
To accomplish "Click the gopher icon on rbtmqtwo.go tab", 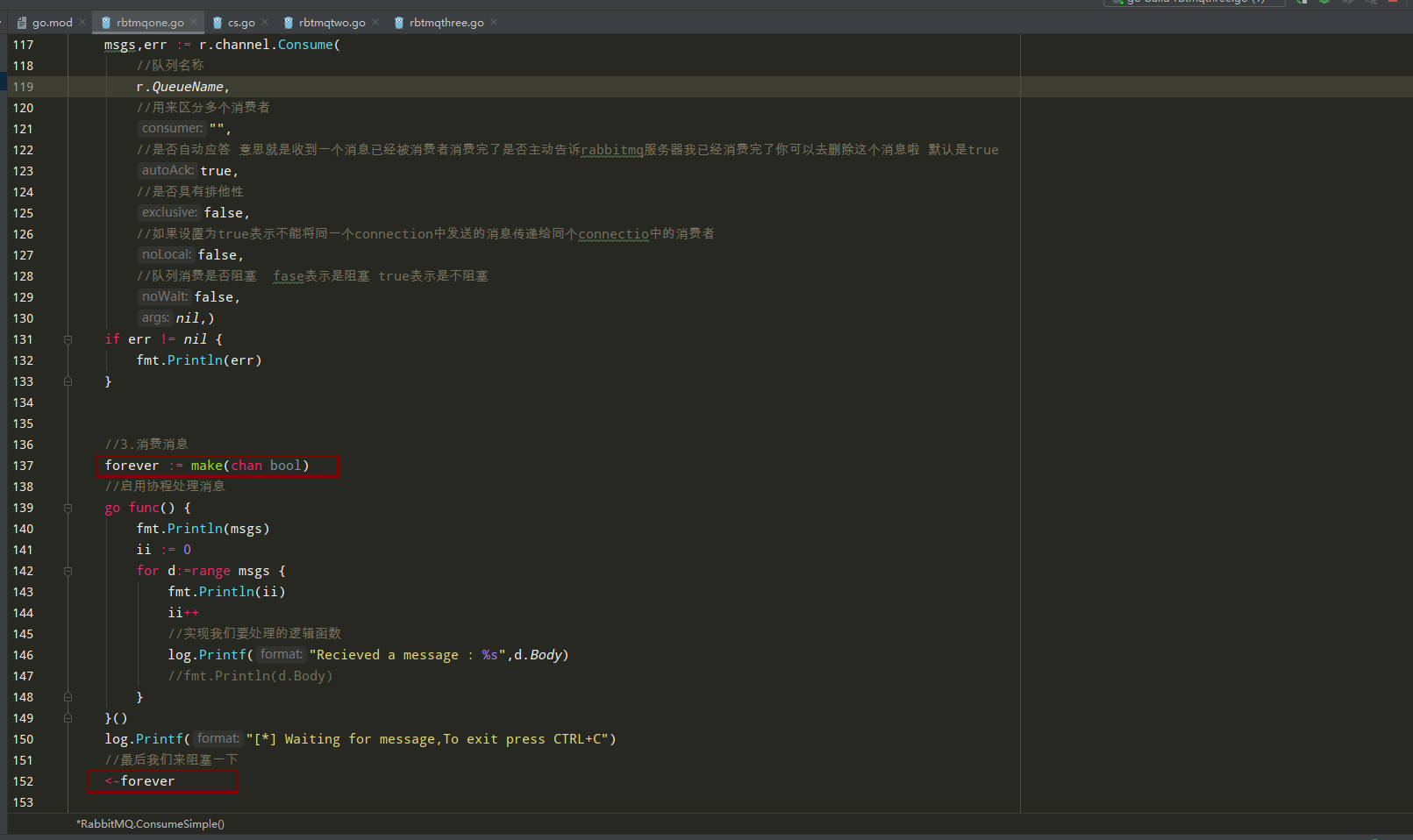I will (x=289, y=23).
